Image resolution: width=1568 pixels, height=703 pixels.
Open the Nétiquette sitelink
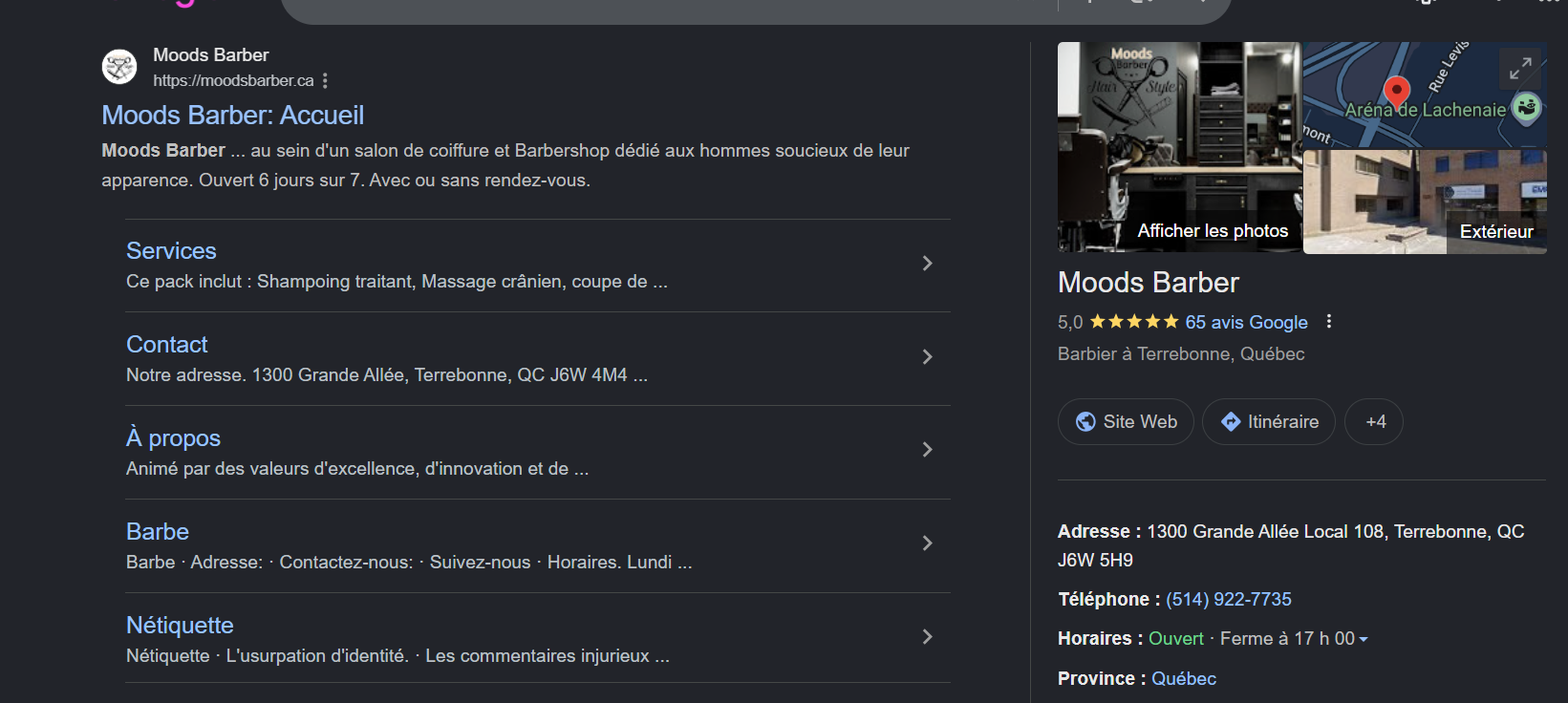pos(180,626)
